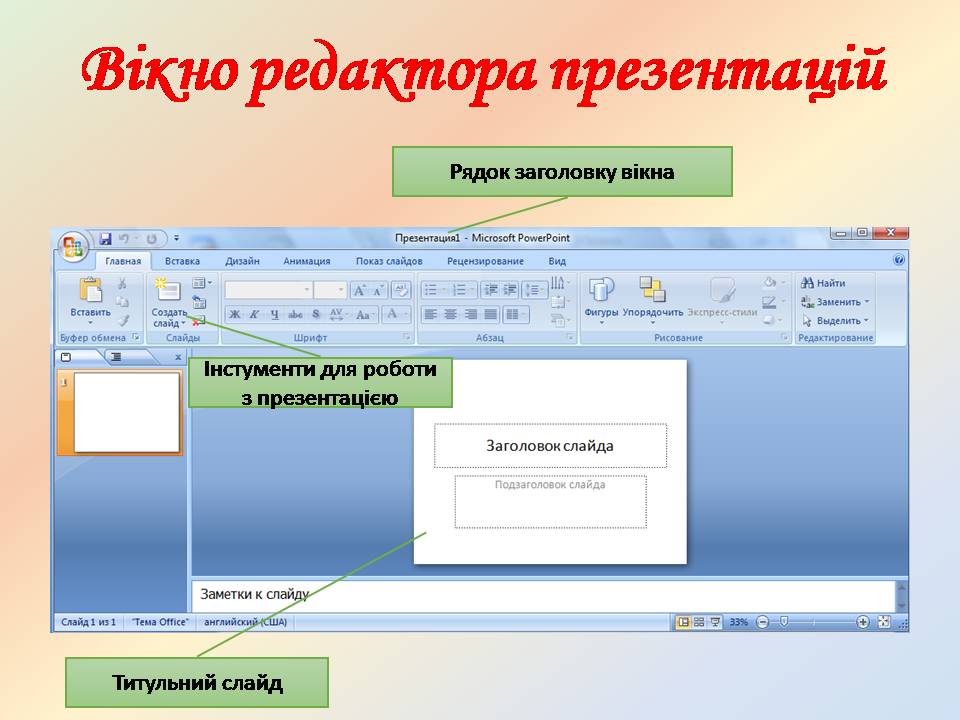Switch to slide sorter view in status bar

click(699, 622)
